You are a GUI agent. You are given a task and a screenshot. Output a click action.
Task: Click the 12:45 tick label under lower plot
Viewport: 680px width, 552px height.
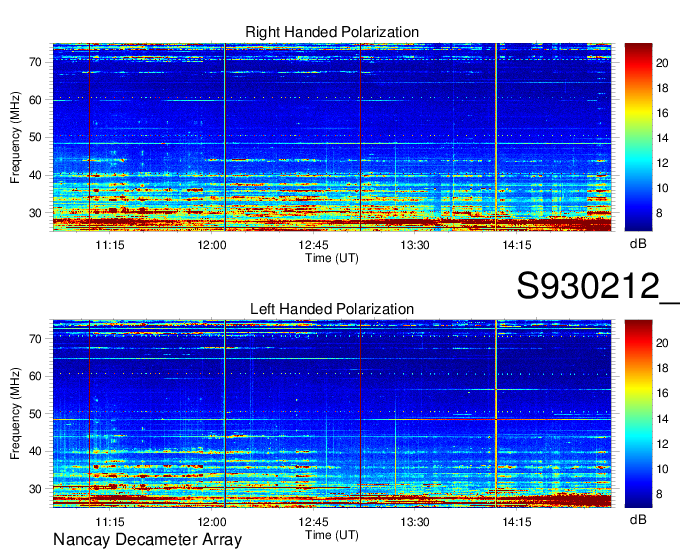coord(313,522)
